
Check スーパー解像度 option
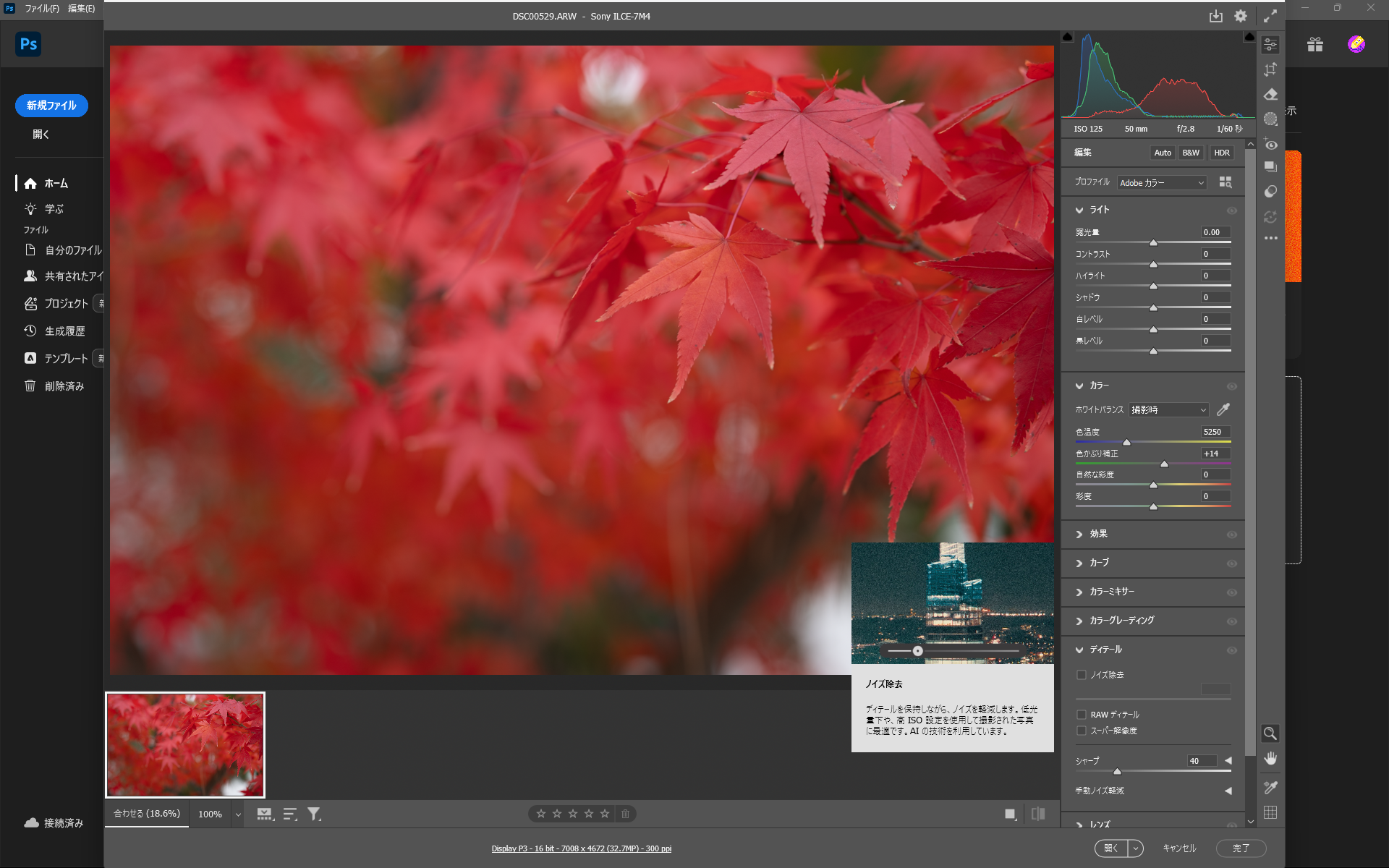(x=1082, y=731)
